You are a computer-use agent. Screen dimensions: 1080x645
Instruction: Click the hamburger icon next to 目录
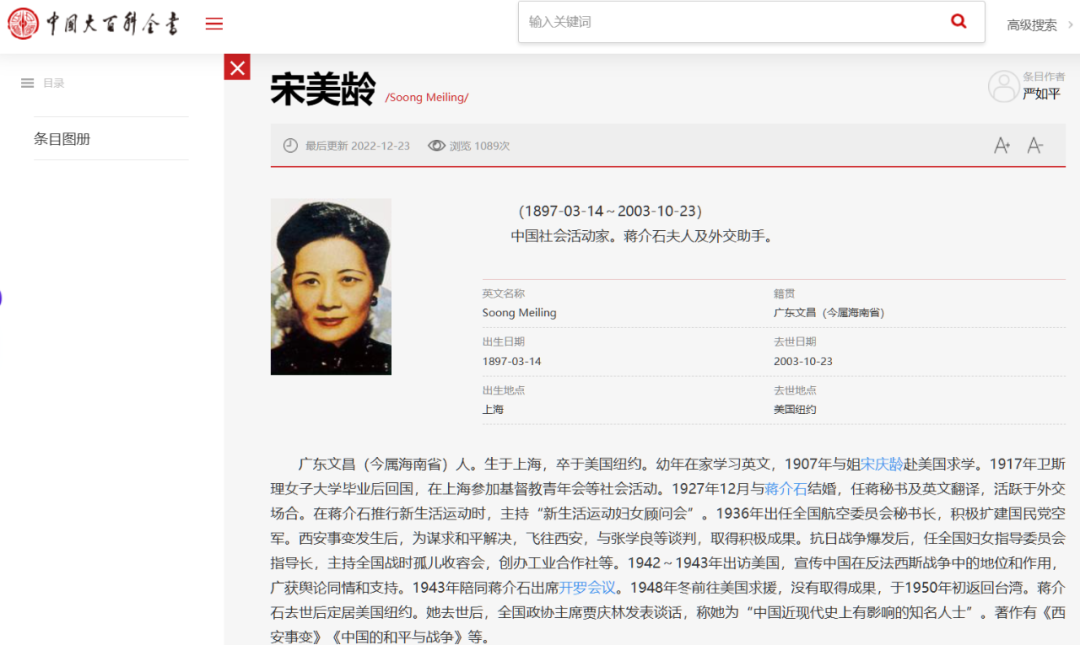pyautogui.click(x=27, y=82)
